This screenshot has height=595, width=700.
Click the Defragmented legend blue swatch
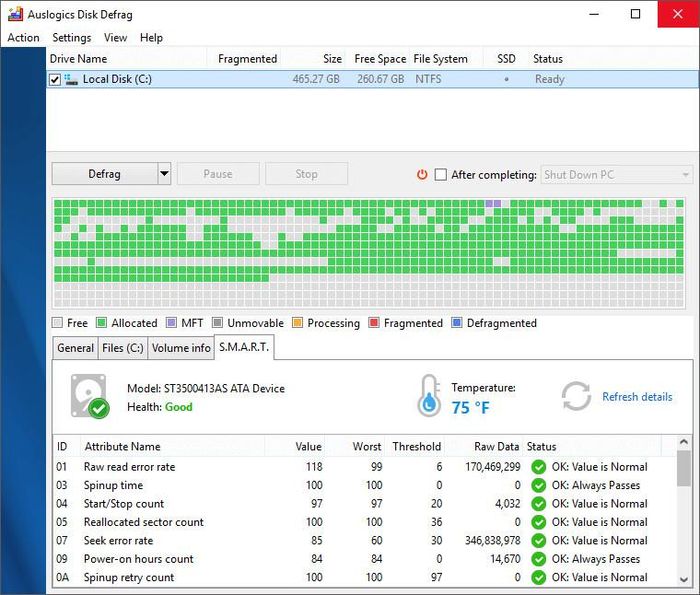[x=457, y=323]
